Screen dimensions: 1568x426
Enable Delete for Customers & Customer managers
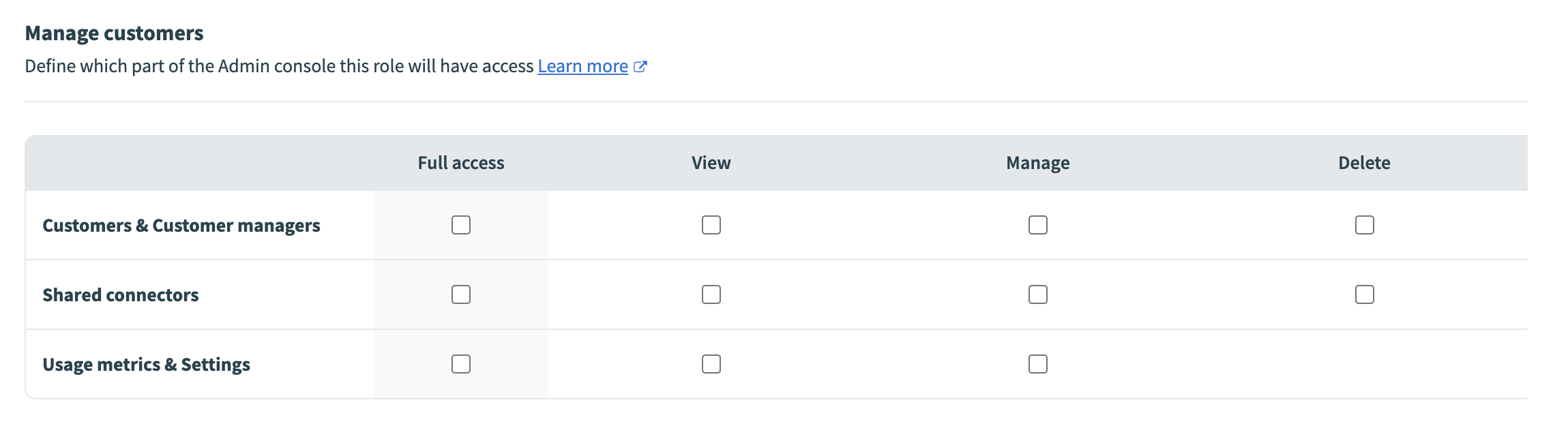point(1365,225)
